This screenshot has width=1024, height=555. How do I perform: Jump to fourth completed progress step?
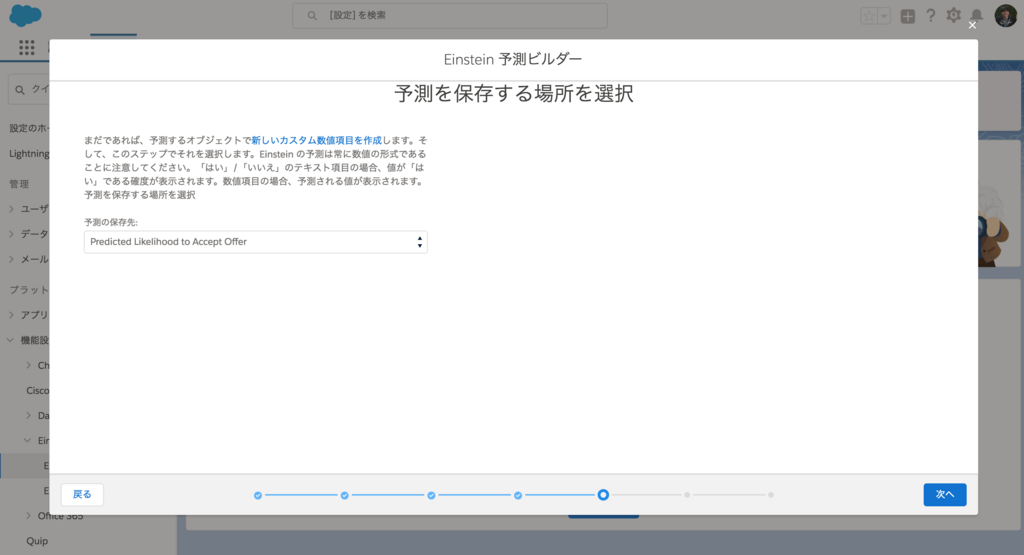518,496
